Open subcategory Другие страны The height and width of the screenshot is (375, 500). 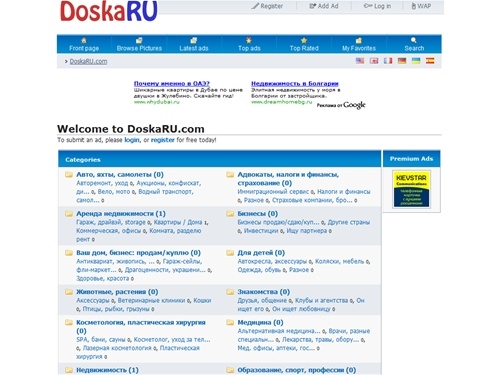coord(349,222)
